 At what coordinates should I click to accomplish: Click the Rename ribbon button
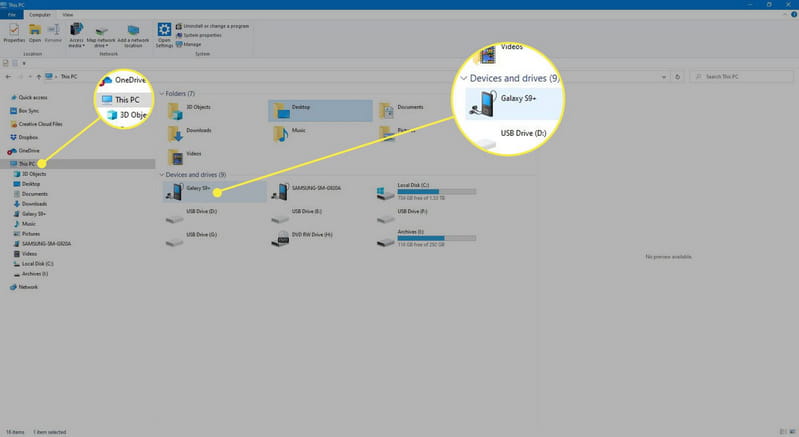53,34
